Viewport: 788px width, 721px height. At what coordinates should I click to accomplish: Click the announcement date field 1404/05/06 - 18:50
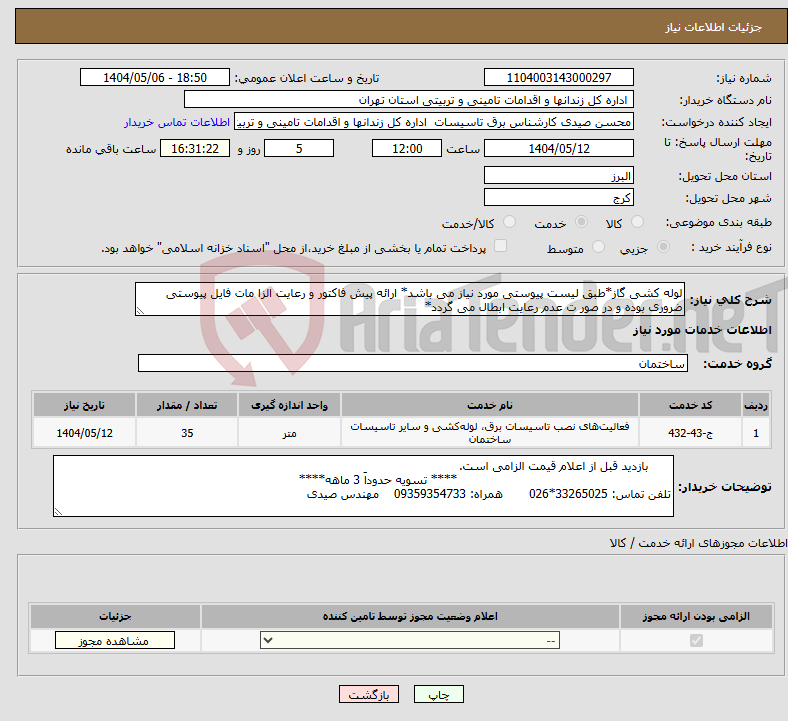click(x=155, y=77)
